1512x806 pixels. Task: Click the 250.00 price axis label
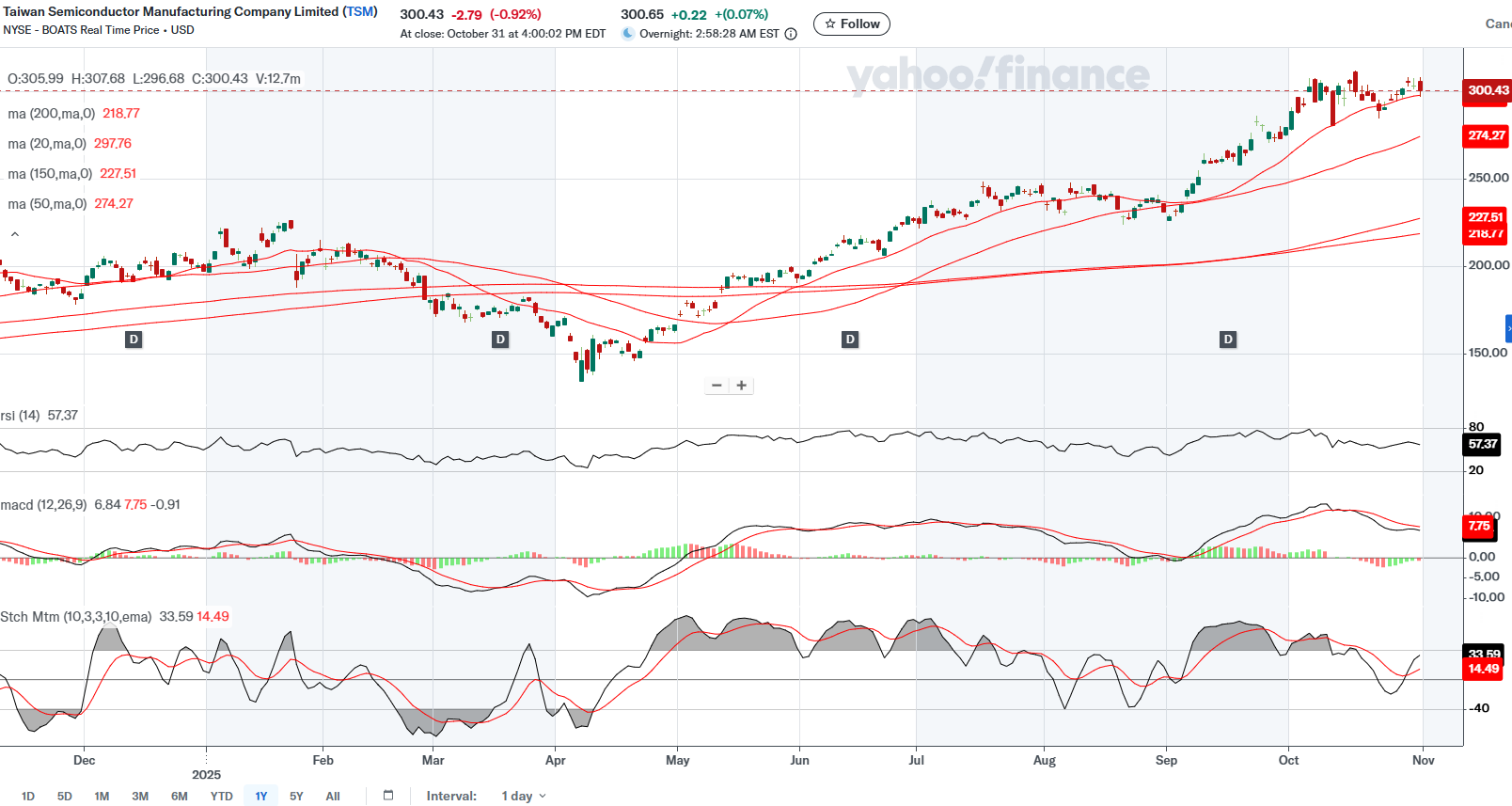(x=1488, y=178)
